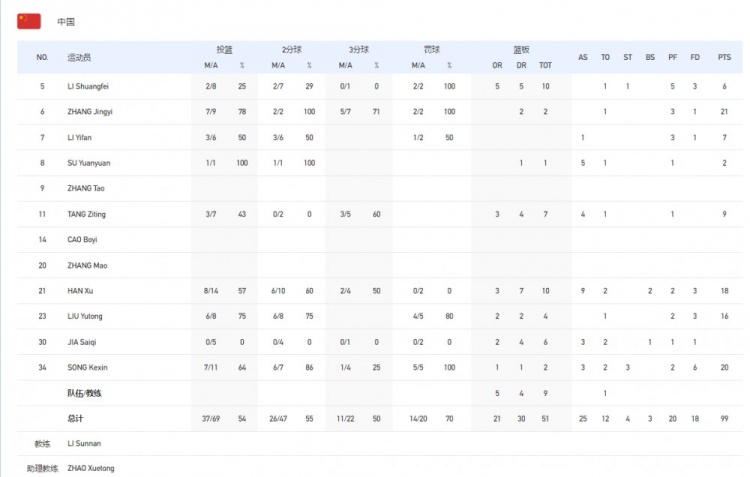The width and height of the screenshot is (750, 477).
Task: Click the AS column header
Action: [x=583, y=57]
